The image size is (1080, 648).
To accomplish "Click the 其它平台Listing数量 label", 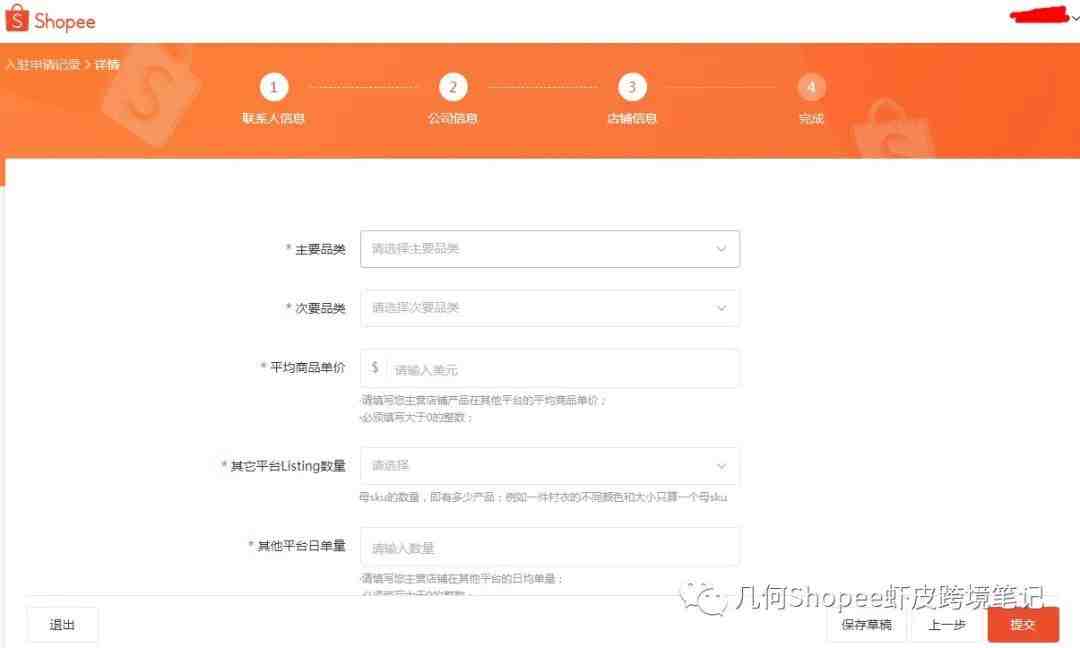I will (x=288, y=466).
